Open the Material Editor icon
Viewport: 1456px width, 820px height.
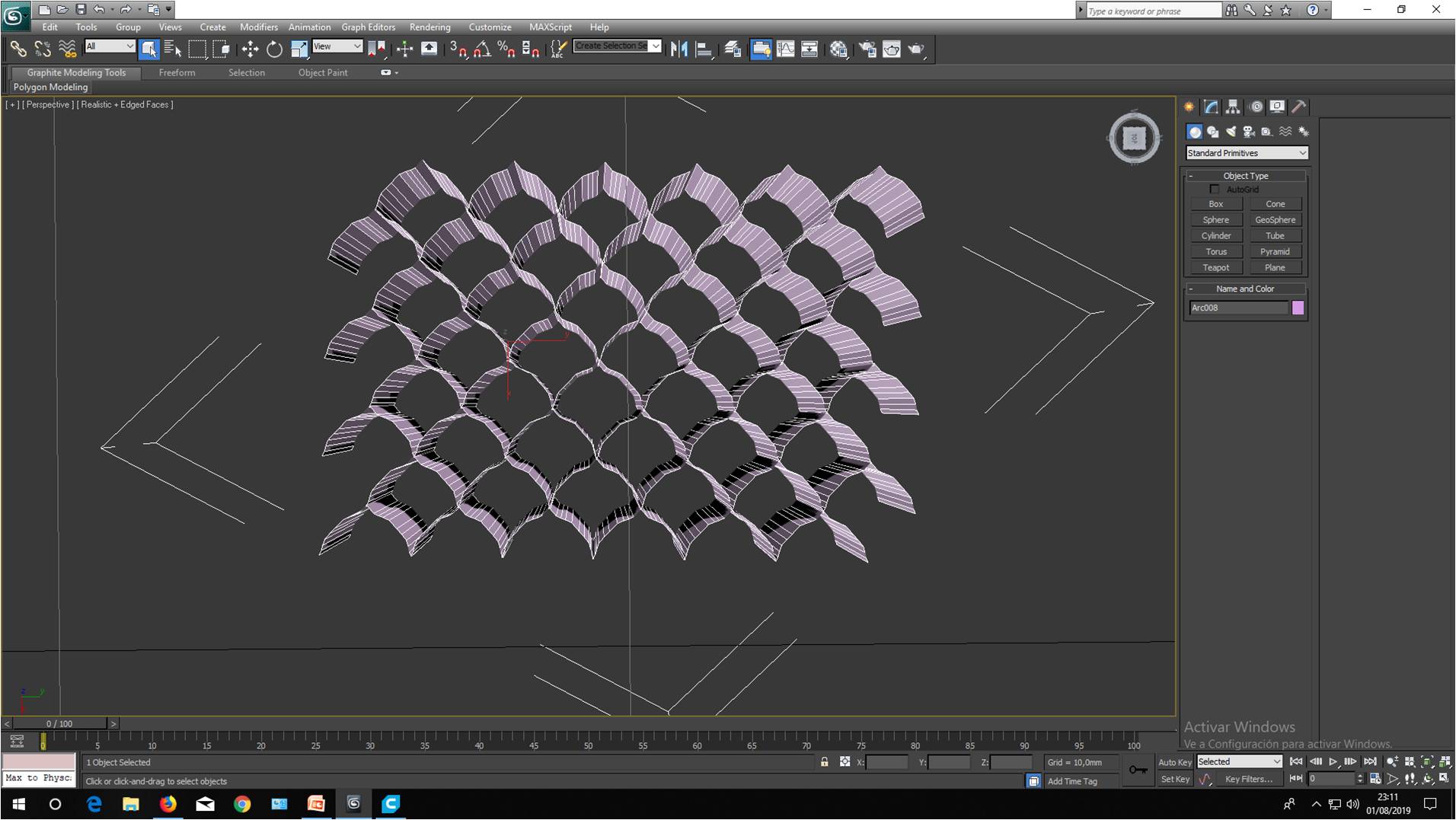tap(838, 49)
